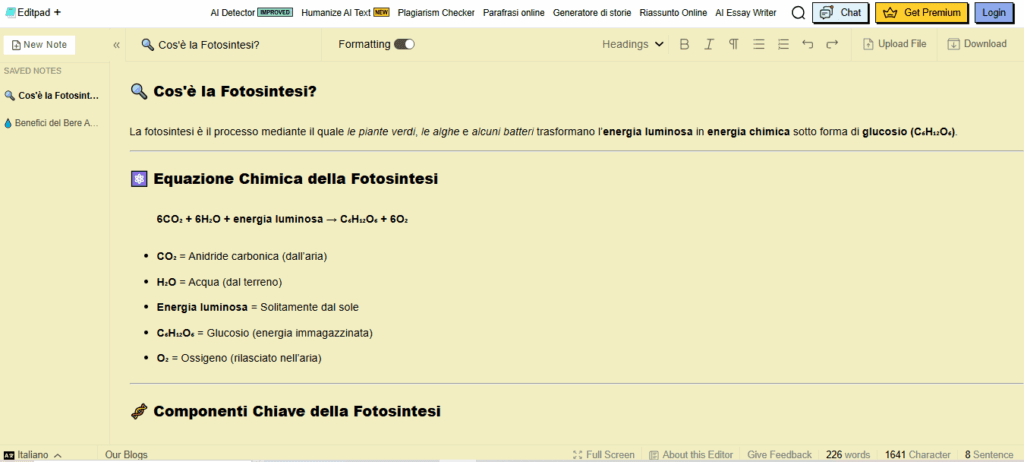Click the Login button
This screenshot has width=1024, height=462.
point(994,13)
